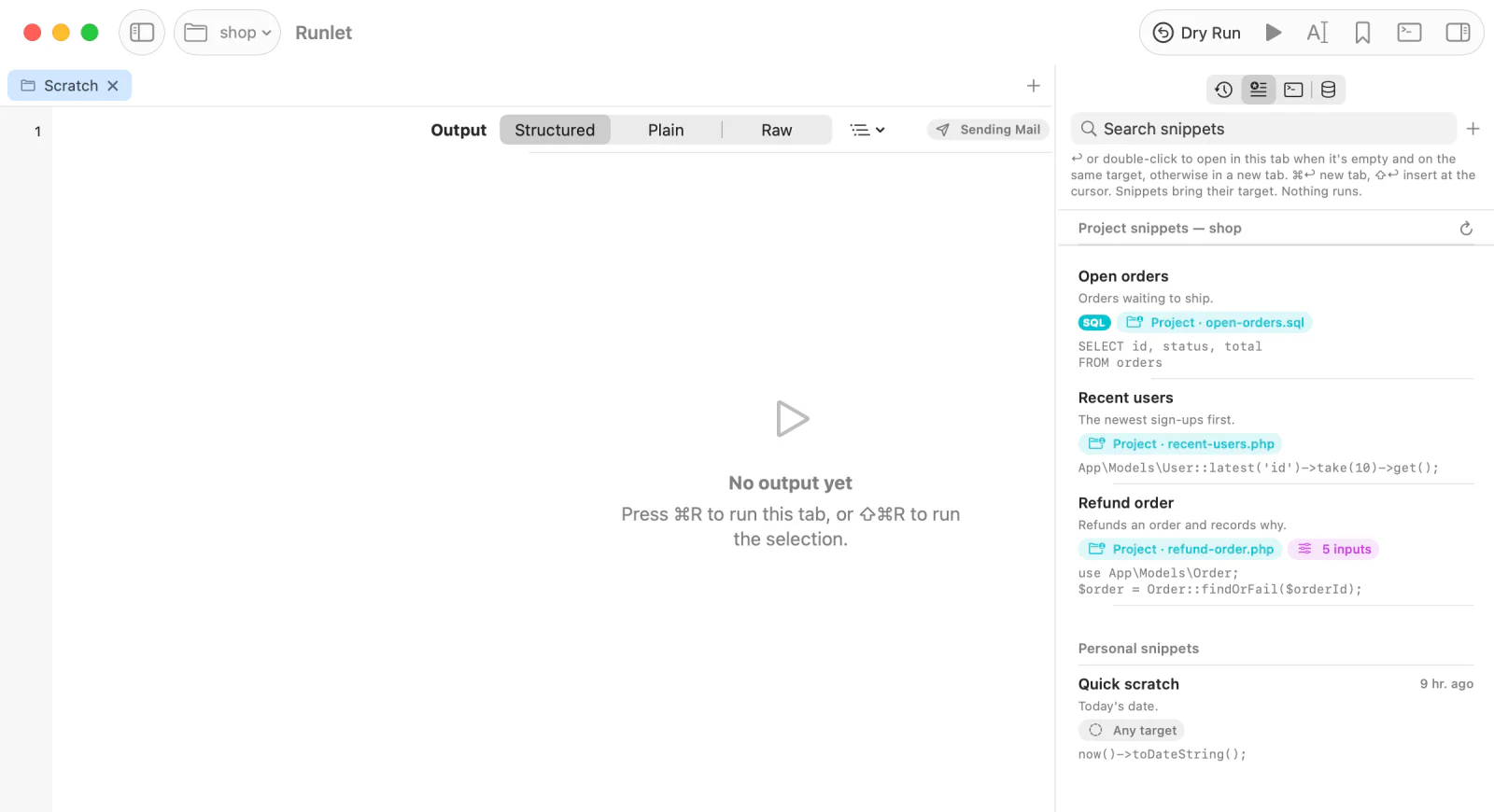This screenshot has height=812, width=1494.
Task: Click the '9 hr. ago' timestamp
Action: coord(1446,684)
